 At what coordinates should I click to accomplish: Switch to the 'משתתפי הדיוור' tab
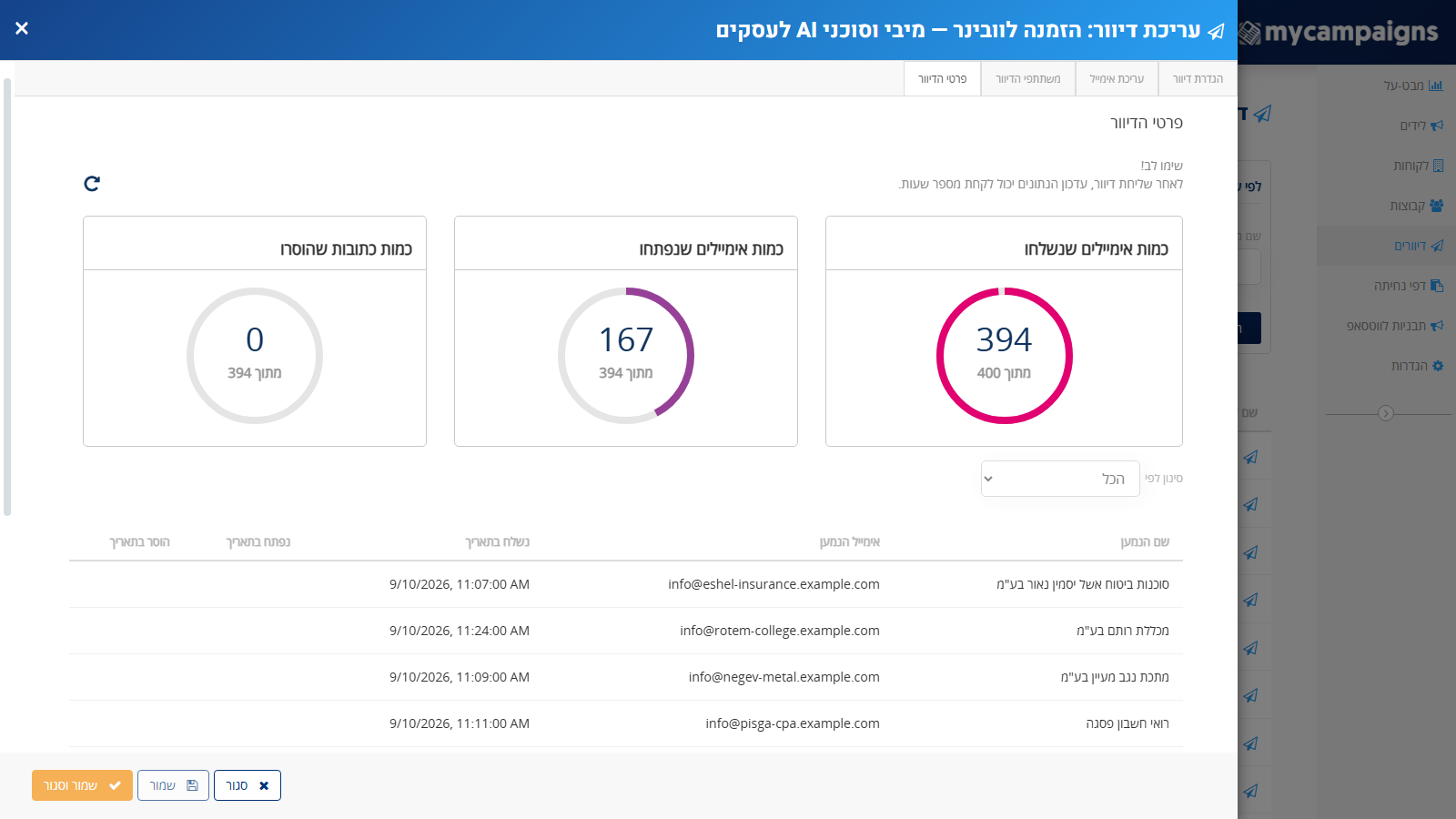click(x=1028, y=79)
